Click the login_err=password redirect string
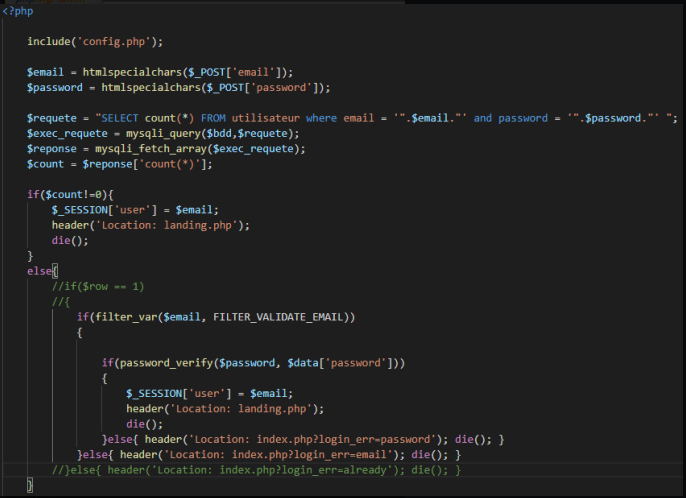The width and height of the screenshot is (686, 498). 312,440
